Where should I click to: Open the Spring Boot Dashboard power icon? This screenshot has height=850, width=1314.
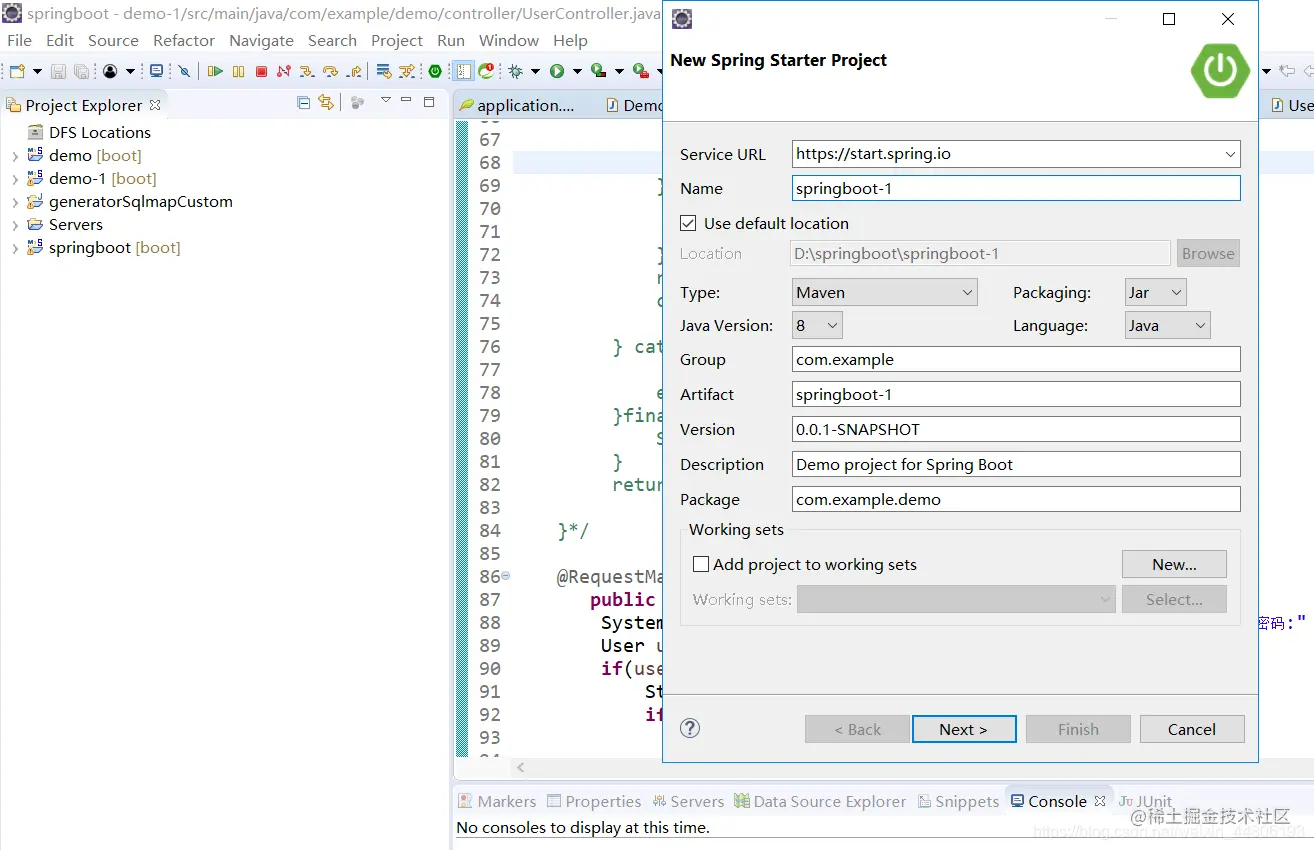435,71
